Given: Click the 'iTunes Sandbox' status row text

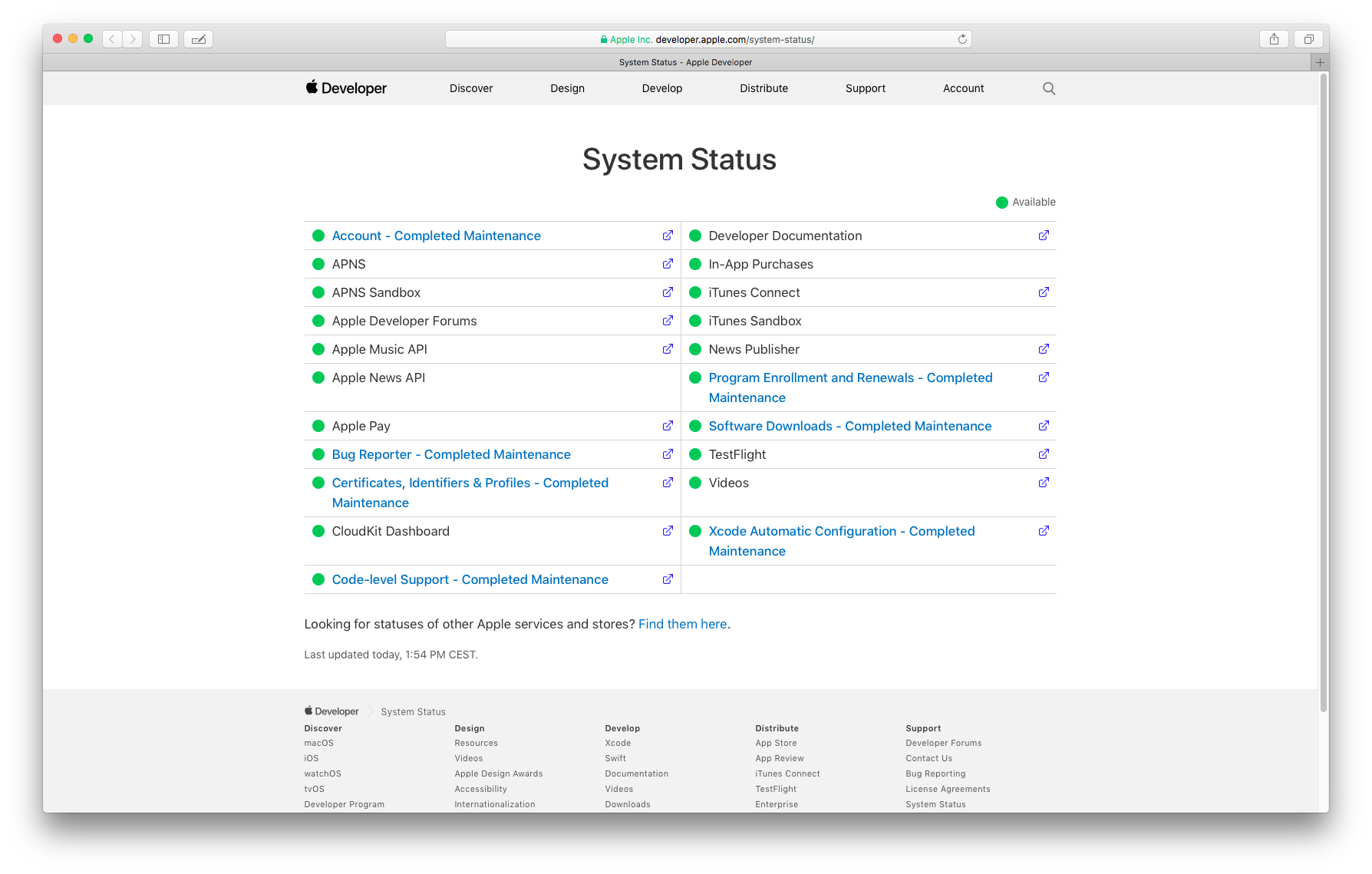Looking at the screenshot, I should (x=755, y=321).
